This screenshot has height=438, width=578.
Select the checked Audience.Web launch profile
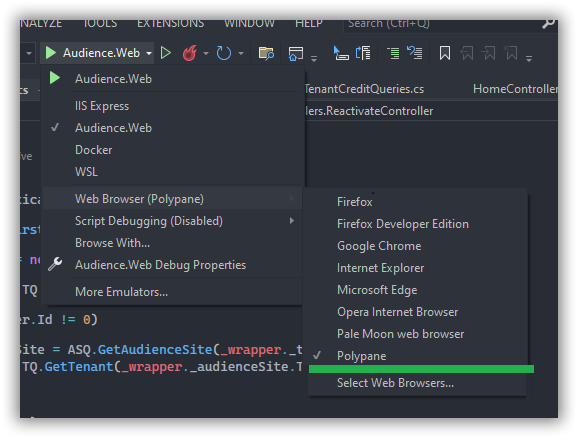click(173, 128)
